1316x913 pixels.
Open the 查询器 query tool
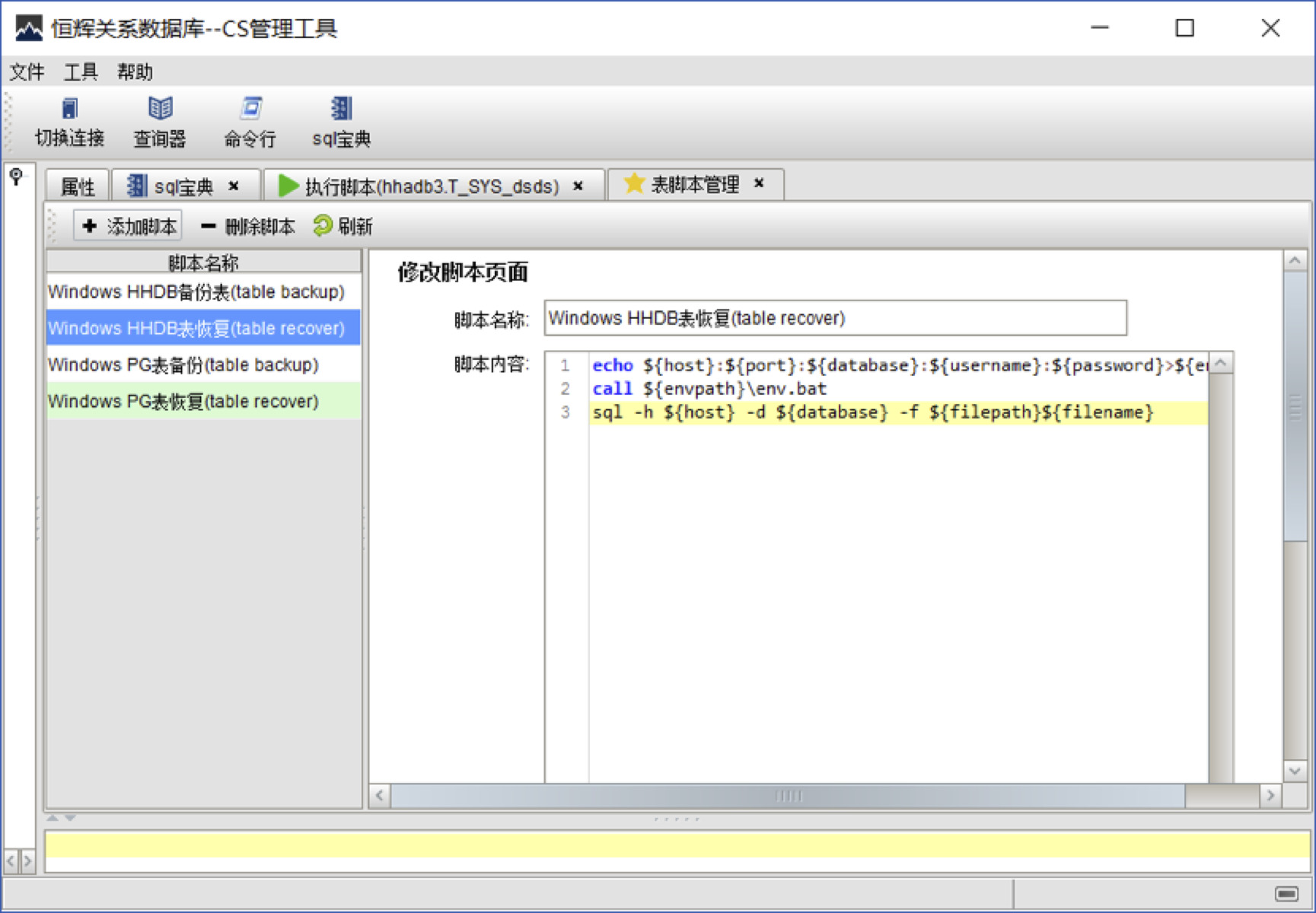(x=160, y=122)
